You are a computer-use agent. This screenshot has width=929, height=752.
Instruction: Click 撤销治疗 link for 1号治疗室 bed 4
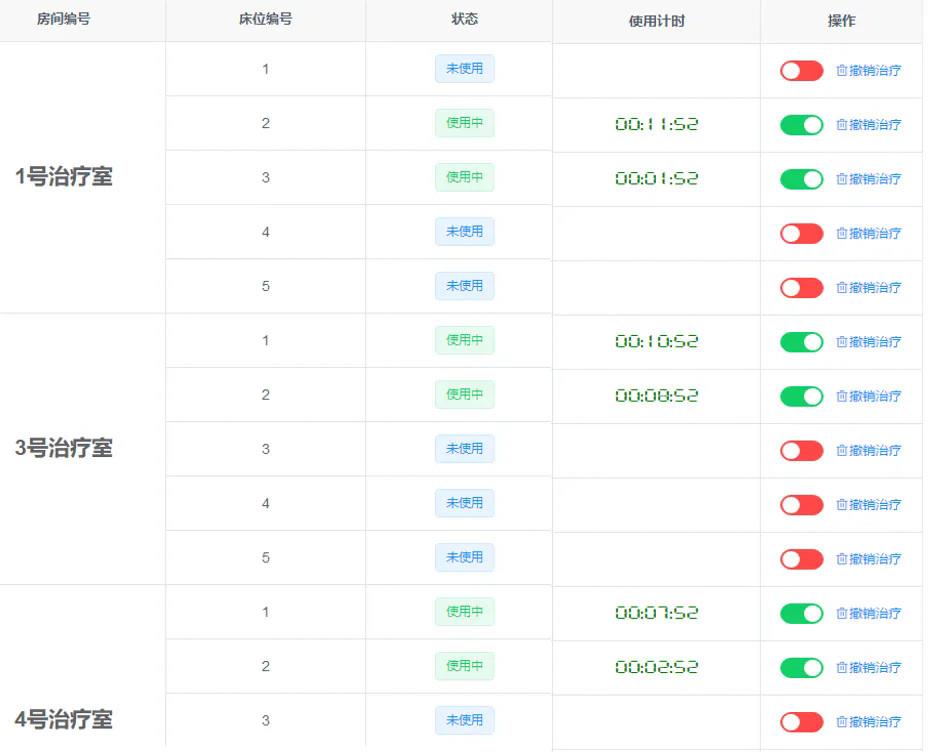pyautogui.click(x=875, y=234)
